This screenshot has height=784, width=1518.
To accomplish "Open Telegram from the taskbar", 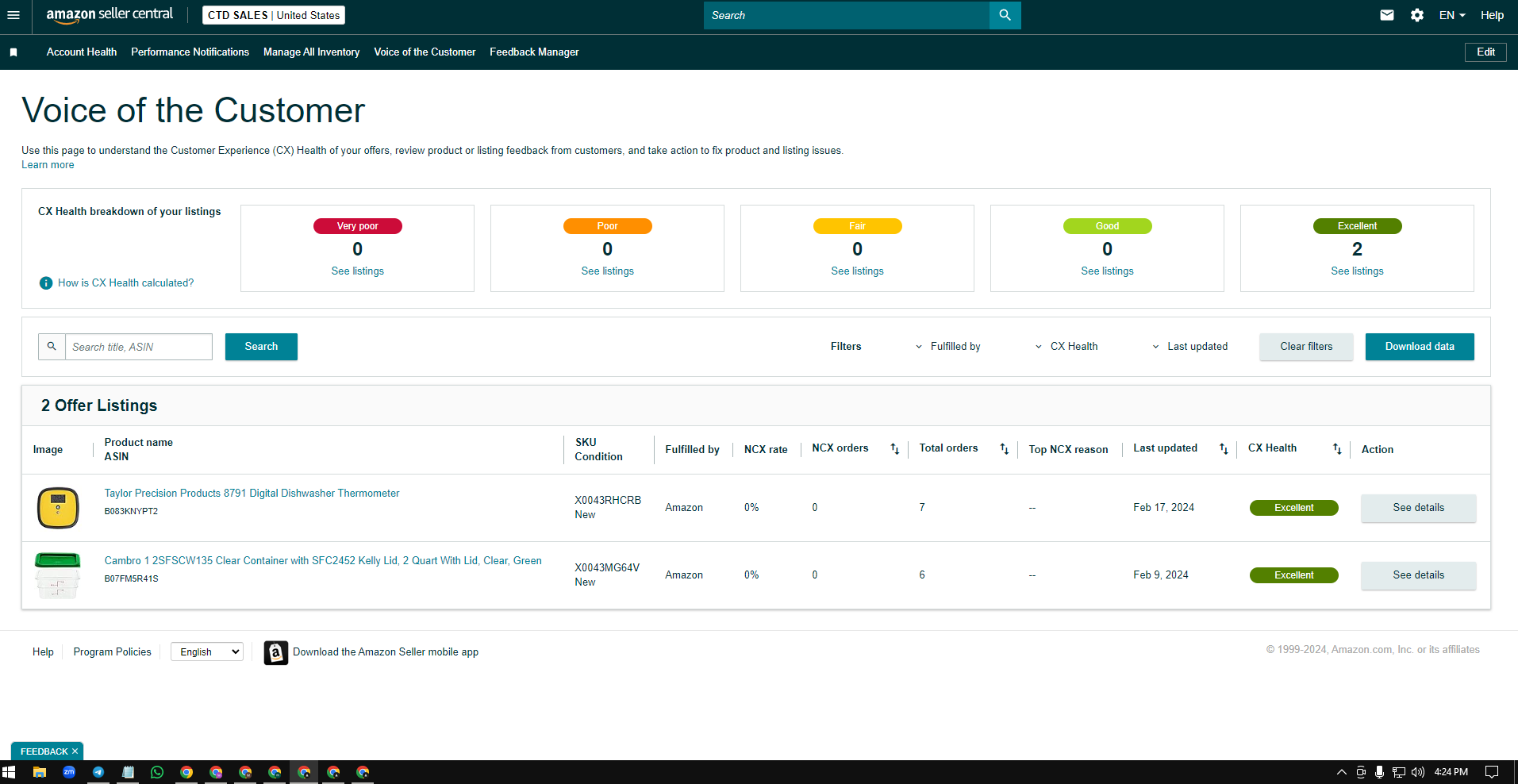I will coord(98,772).
